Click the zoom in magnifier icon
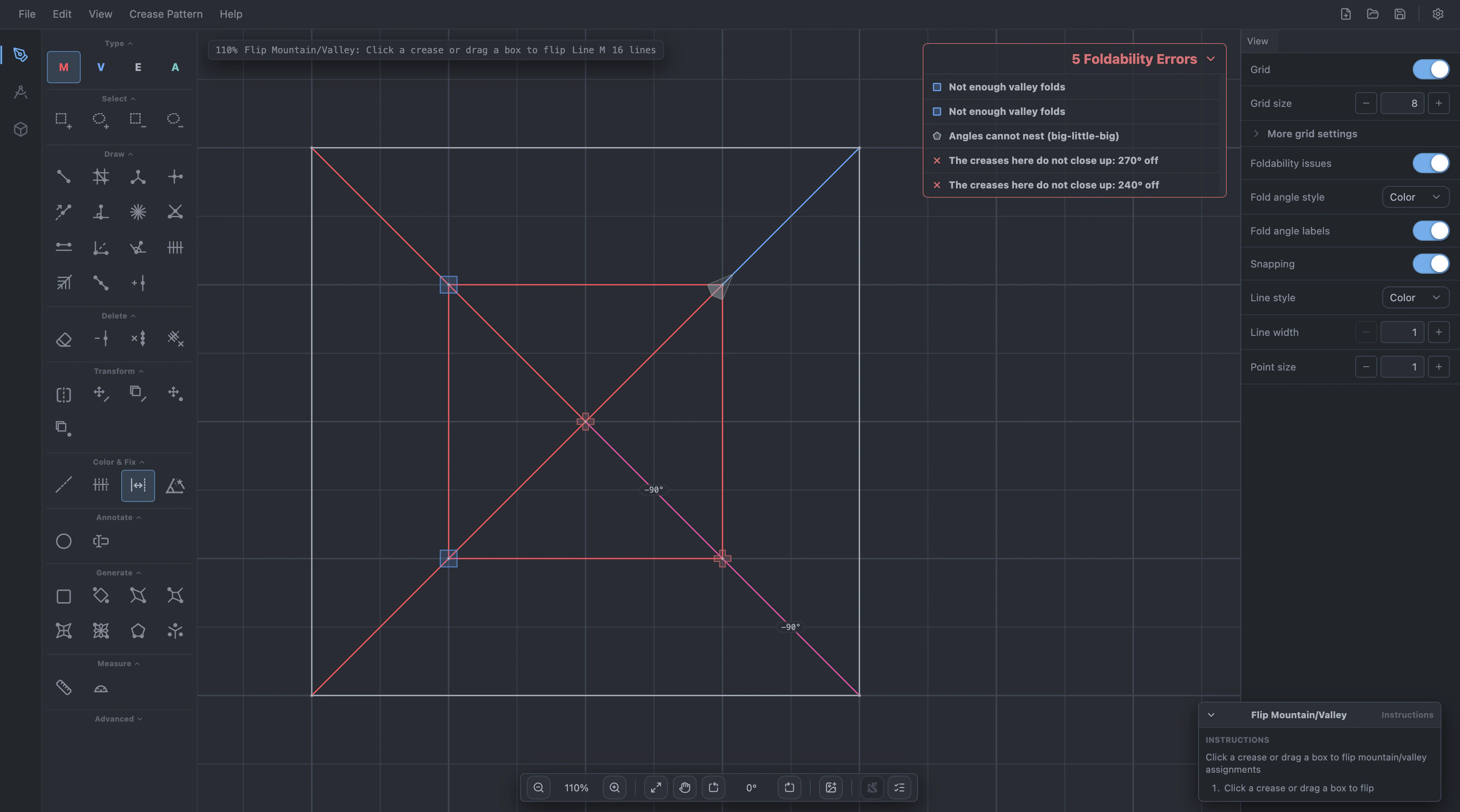Image resolution: width=1460 pixels, height=812 pixels. [x=614, y=787]
